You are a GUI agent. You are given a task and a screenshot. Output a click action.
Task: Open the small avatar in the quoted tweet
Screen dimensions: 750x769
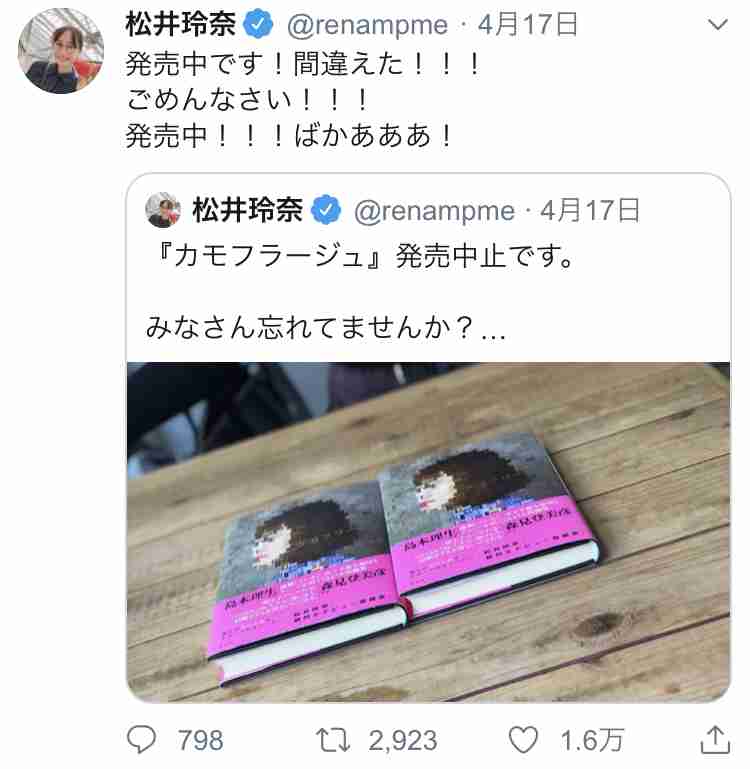pos(163,210)
